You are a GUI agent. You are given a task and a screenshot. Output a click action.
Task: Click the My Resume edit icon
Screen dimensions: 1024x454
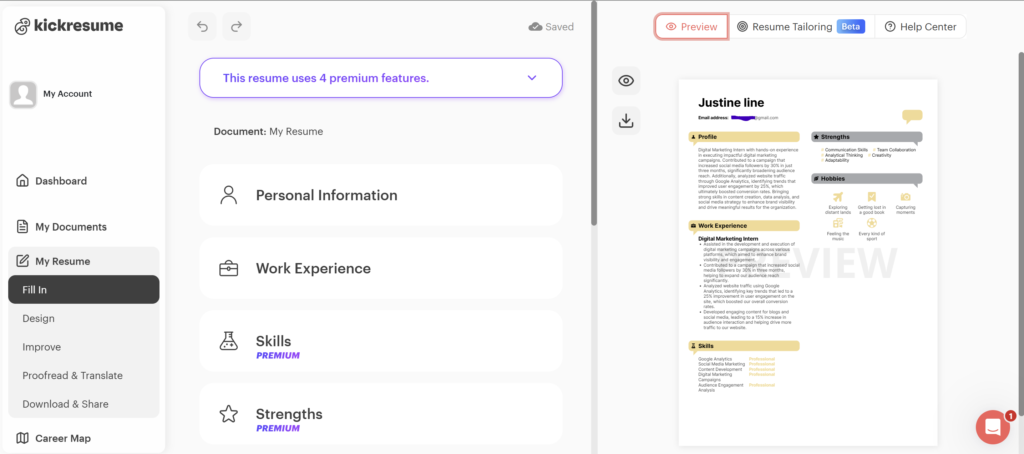(x=22, y=261)
